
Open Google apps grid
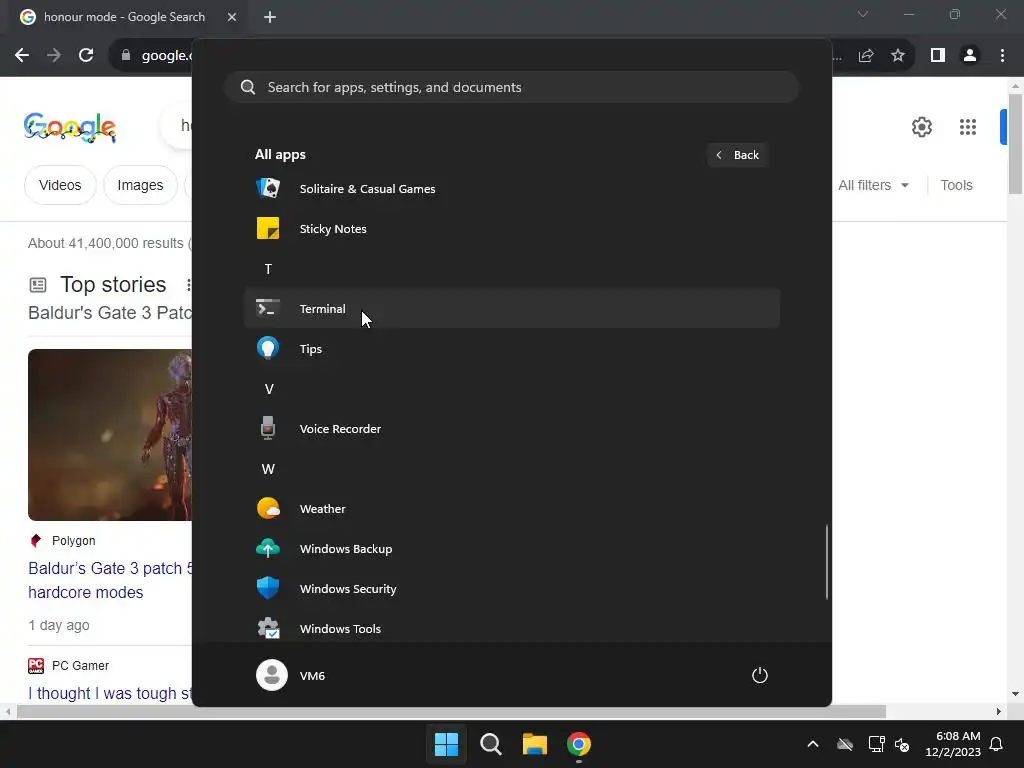(968, 127)
